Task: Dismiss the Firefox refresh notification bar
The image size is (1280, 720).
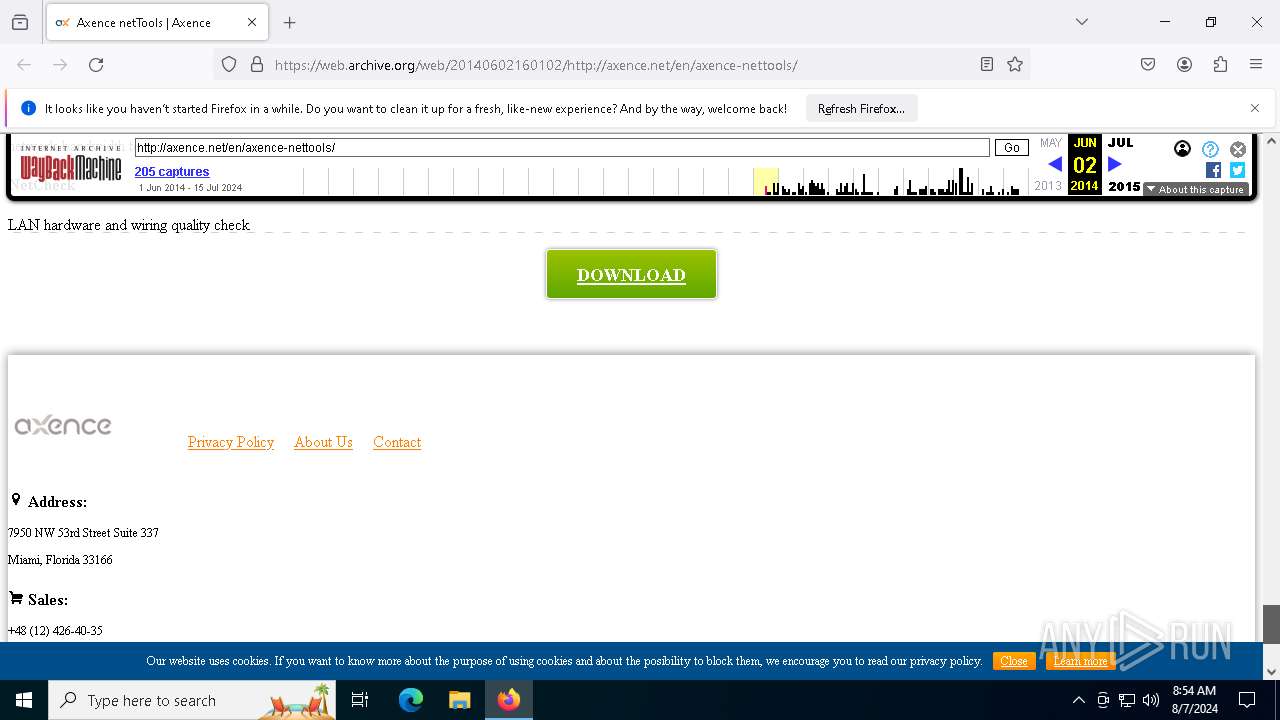Action: tap(1255, 108)
